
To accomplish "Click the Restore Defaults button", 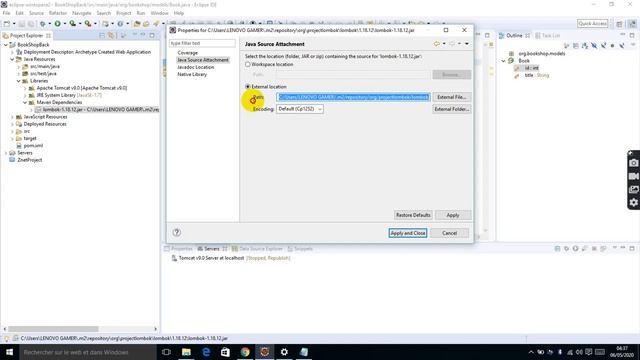I will pyautogui.click(x=413, y=215).
